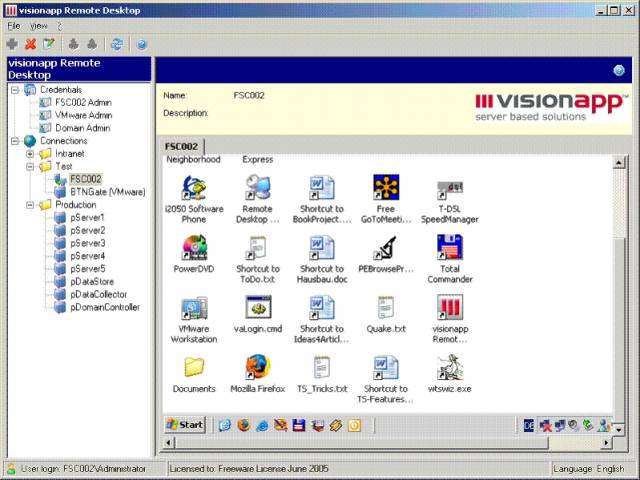Screen dimensions: 640x480
Task: Click horizontal scrollbar left arrow
Action: click(x=169, y=442)
